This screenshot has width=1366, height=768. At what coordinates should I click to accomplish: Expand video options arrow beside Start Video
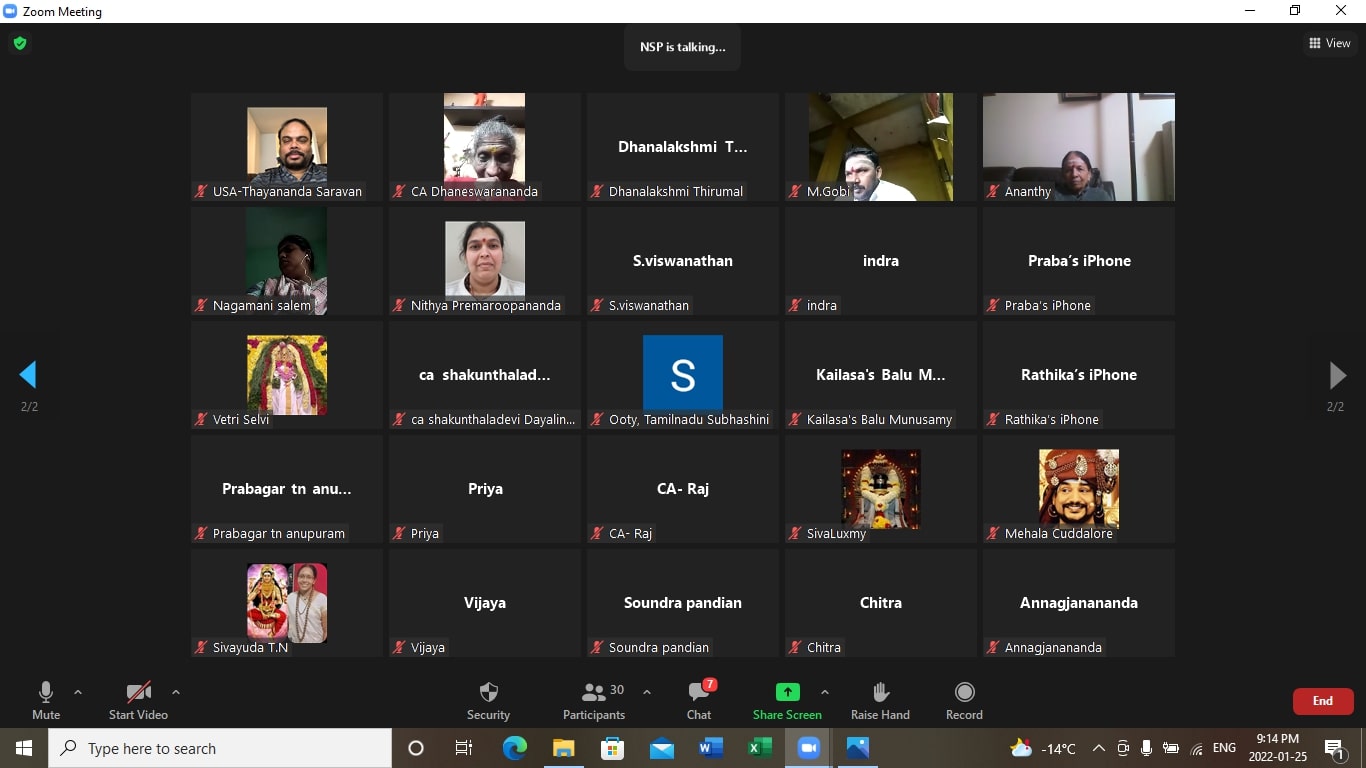coord(176,692)
